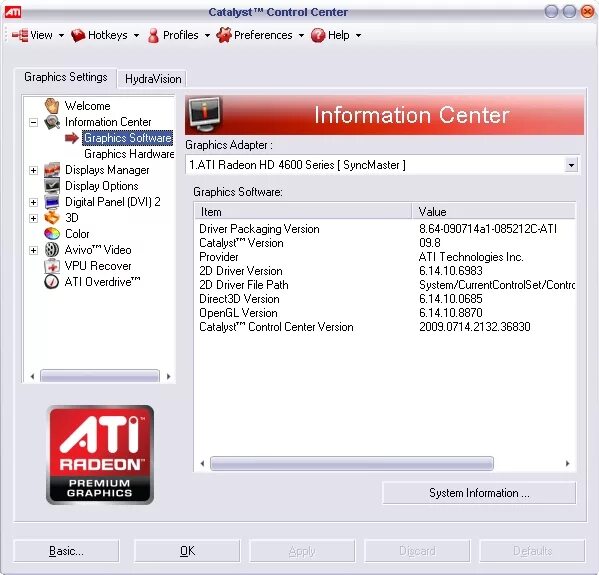Open the Help dropdown arrow
The image size is (599, 575).
pos(358,36)
